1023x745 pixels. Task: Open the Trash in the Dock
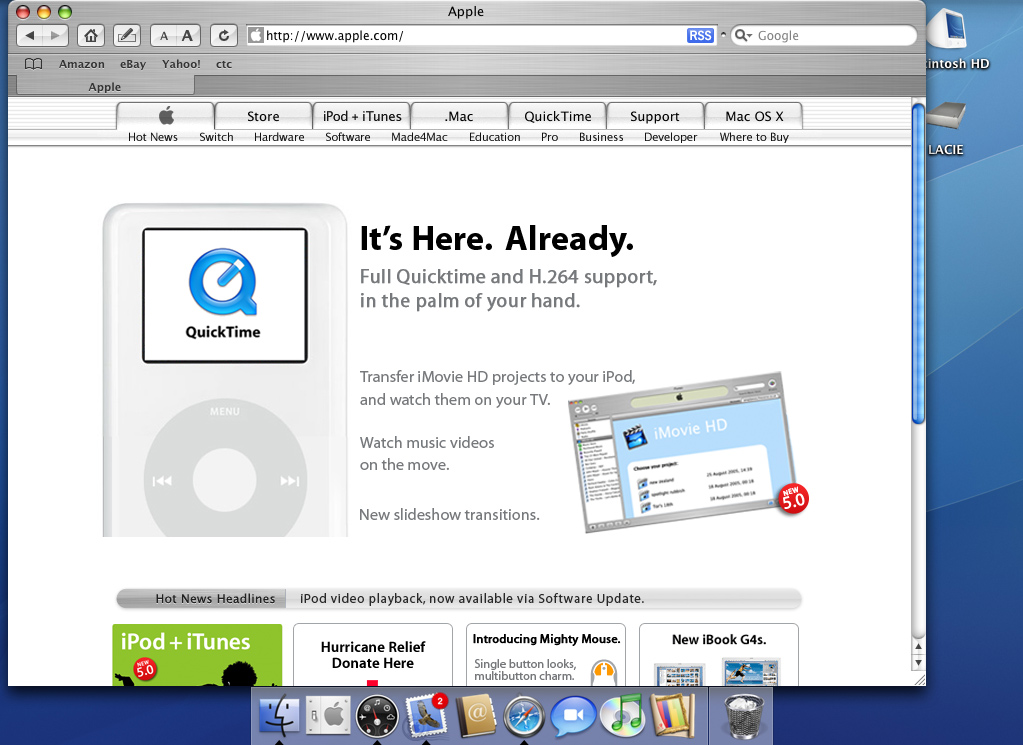[x=744, y=716]
